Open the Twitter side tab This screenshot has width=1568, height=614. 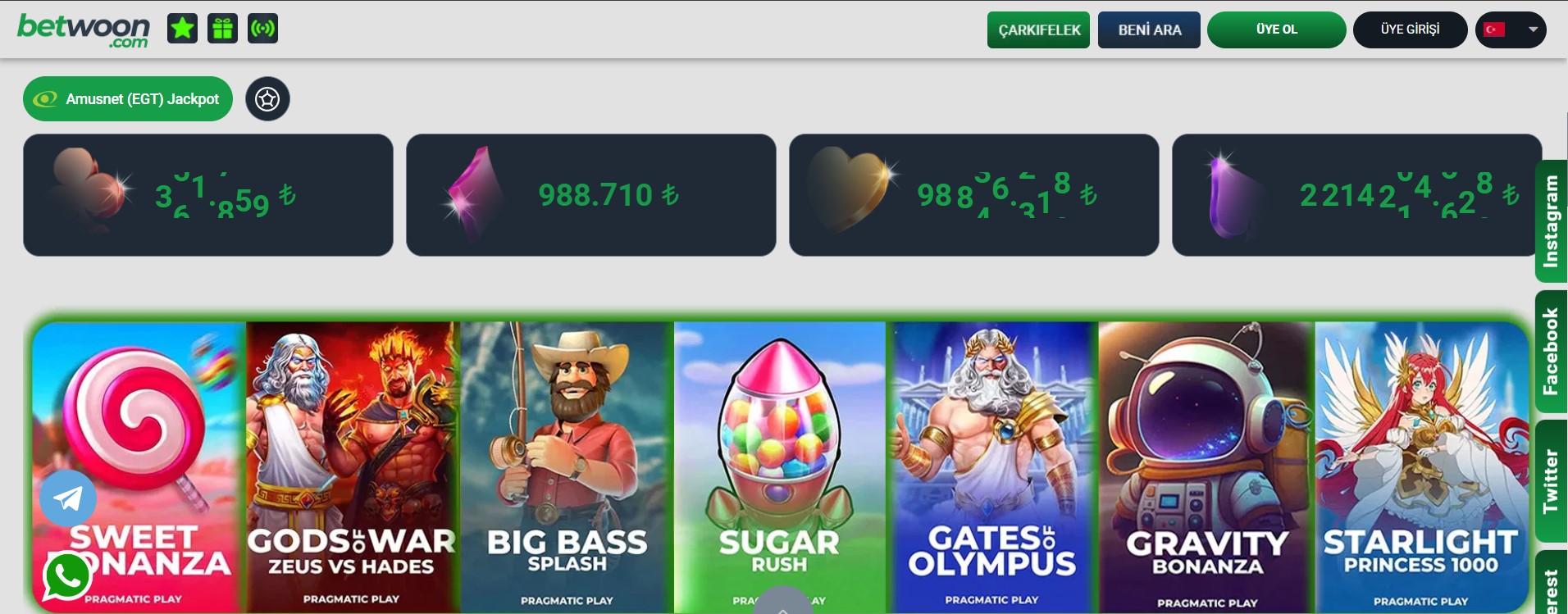[1551, 481]
